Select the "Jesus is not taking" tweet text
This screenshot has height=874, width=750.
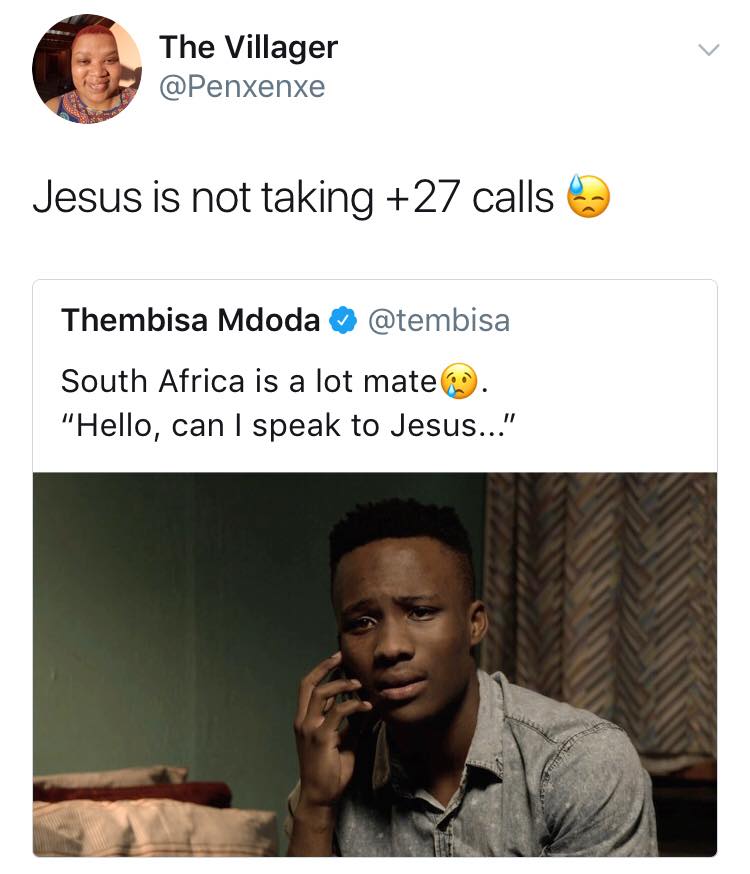[x=200, y=198]
